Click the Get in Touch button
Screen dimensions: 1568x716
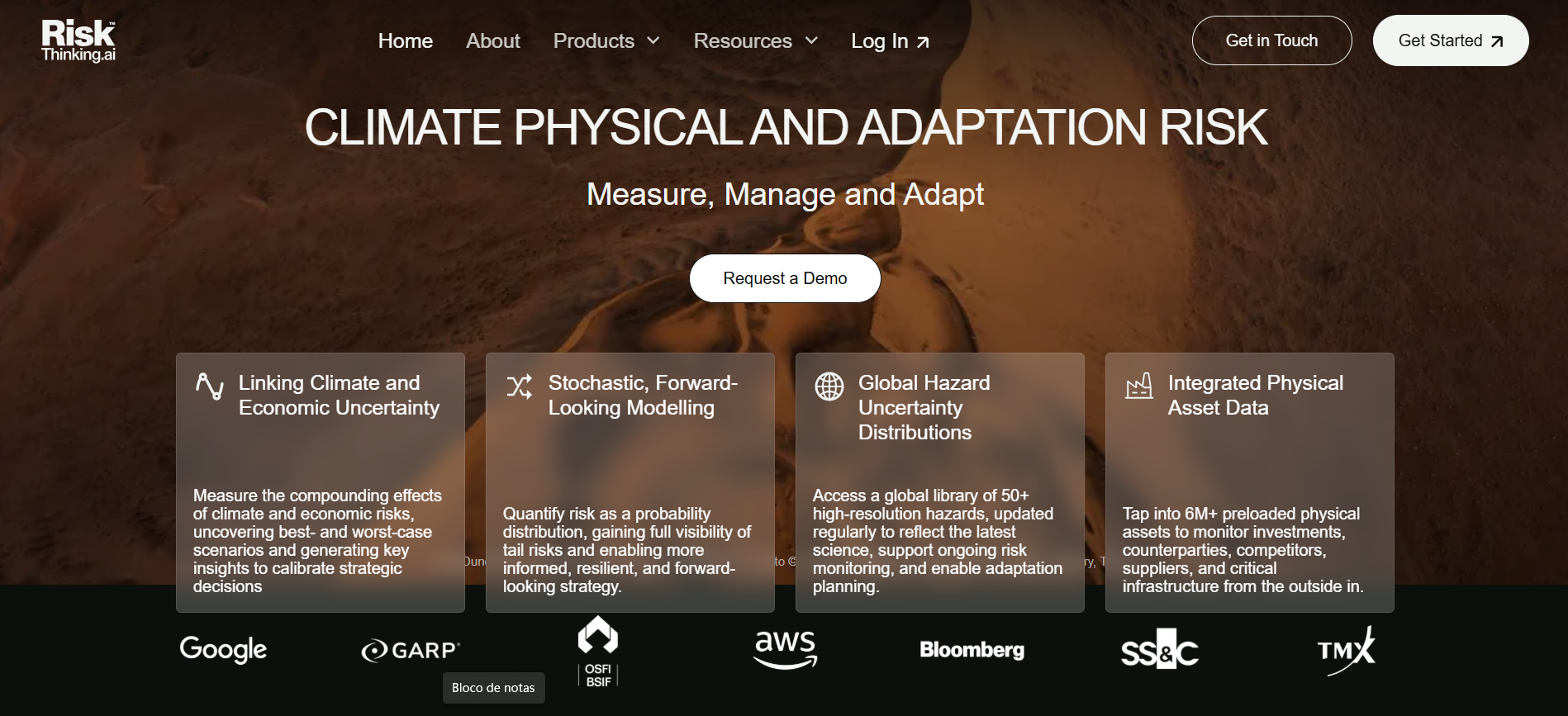[x=1271, y=40]
